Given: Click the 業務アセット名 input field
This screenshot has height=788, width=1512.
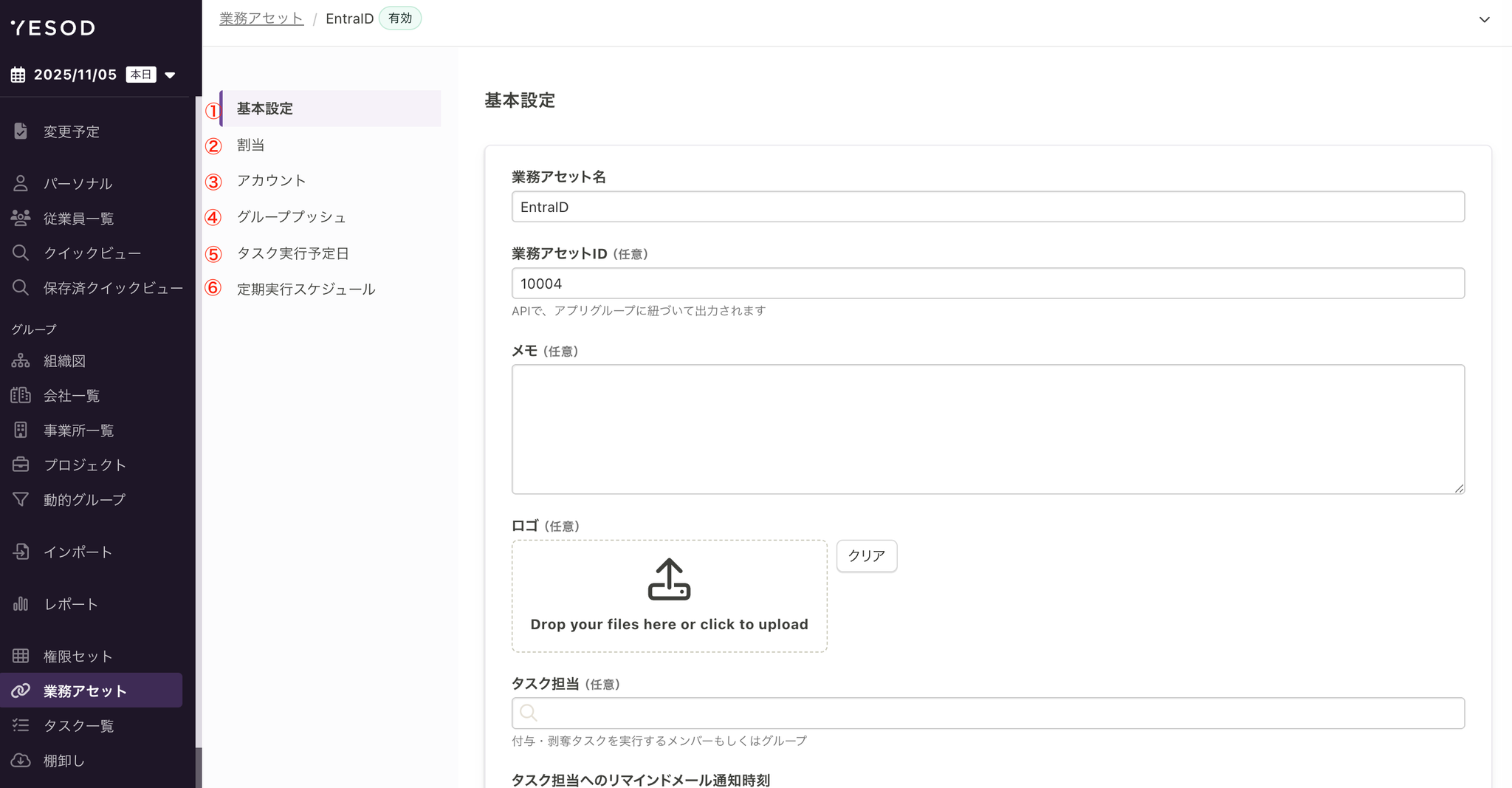Looking at the screenshot, I should [x=988, y=207].
